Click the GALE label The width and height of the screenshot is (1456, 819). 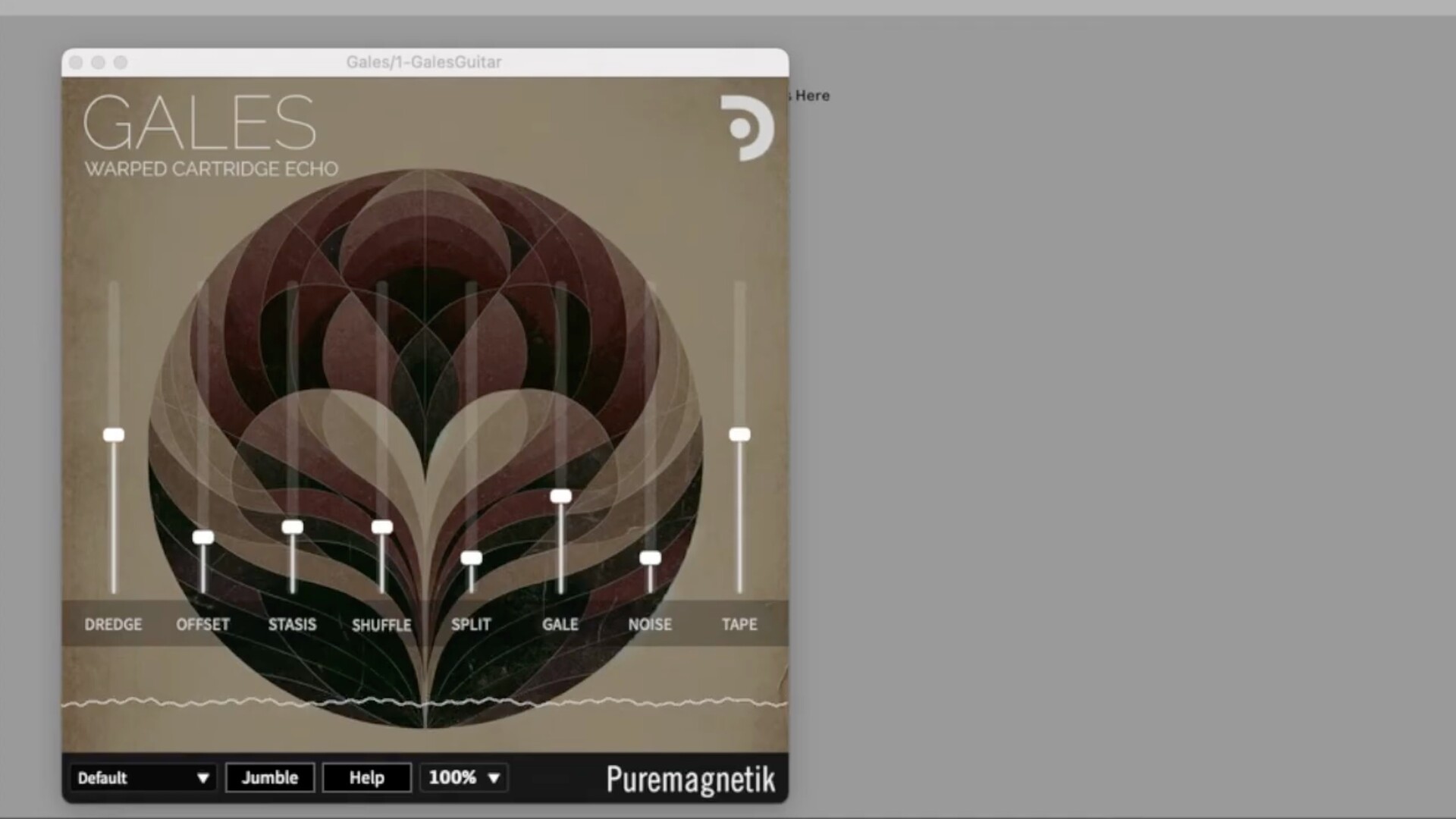pos(561,624)
